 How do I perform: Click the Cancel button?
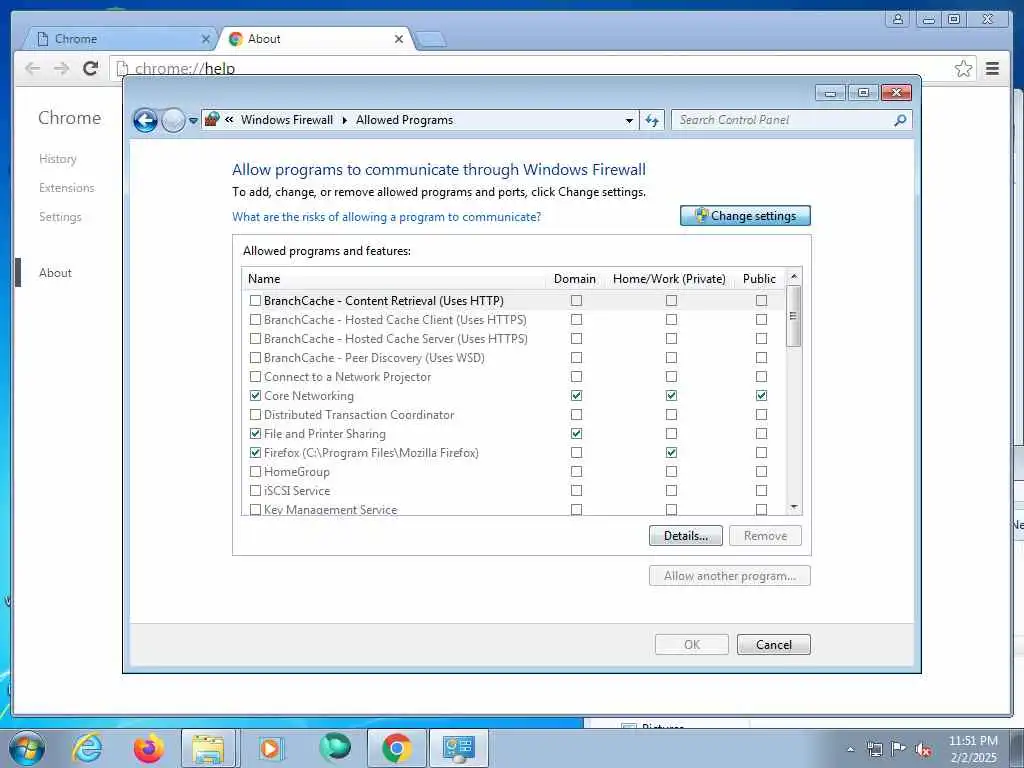[x=774, y=645]
